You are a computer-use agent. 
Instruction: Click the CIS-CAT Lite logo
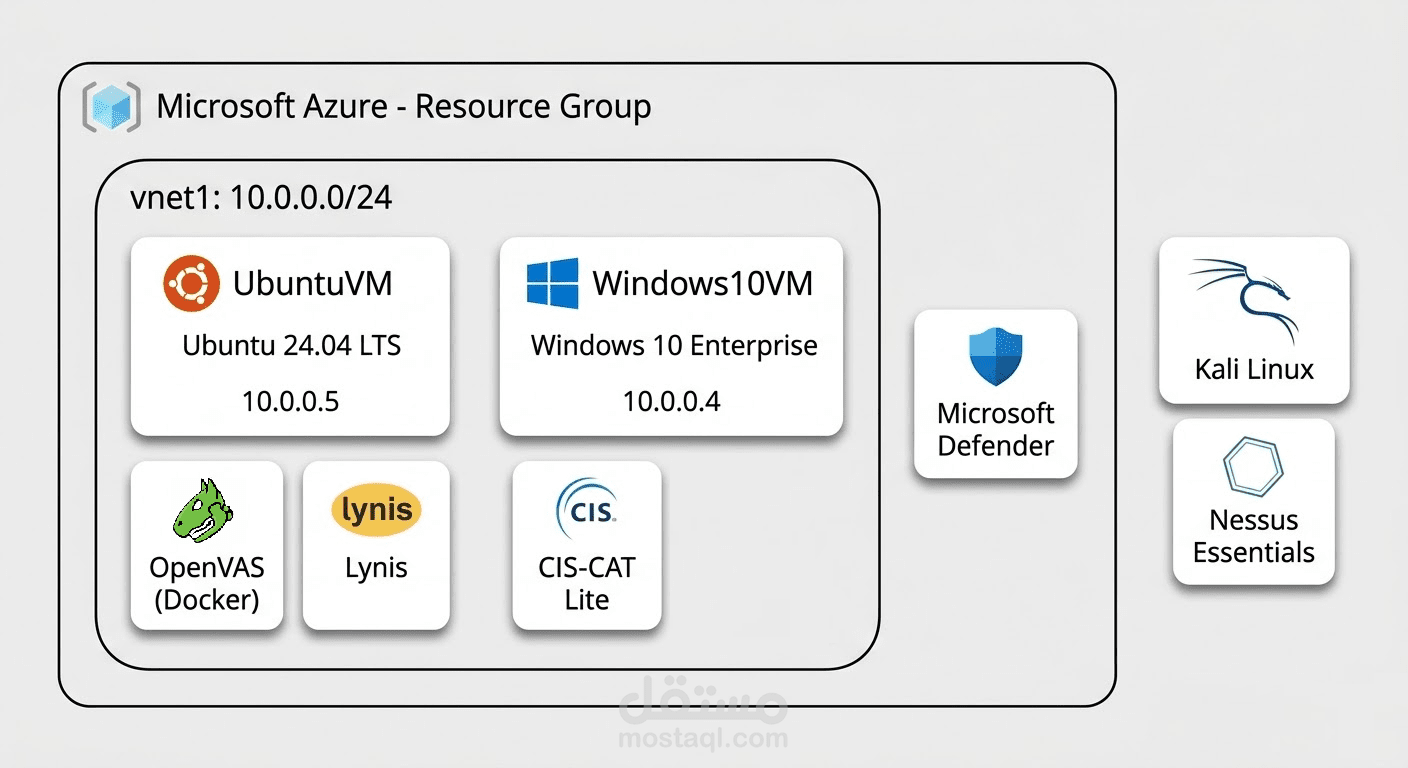(587, 506)
